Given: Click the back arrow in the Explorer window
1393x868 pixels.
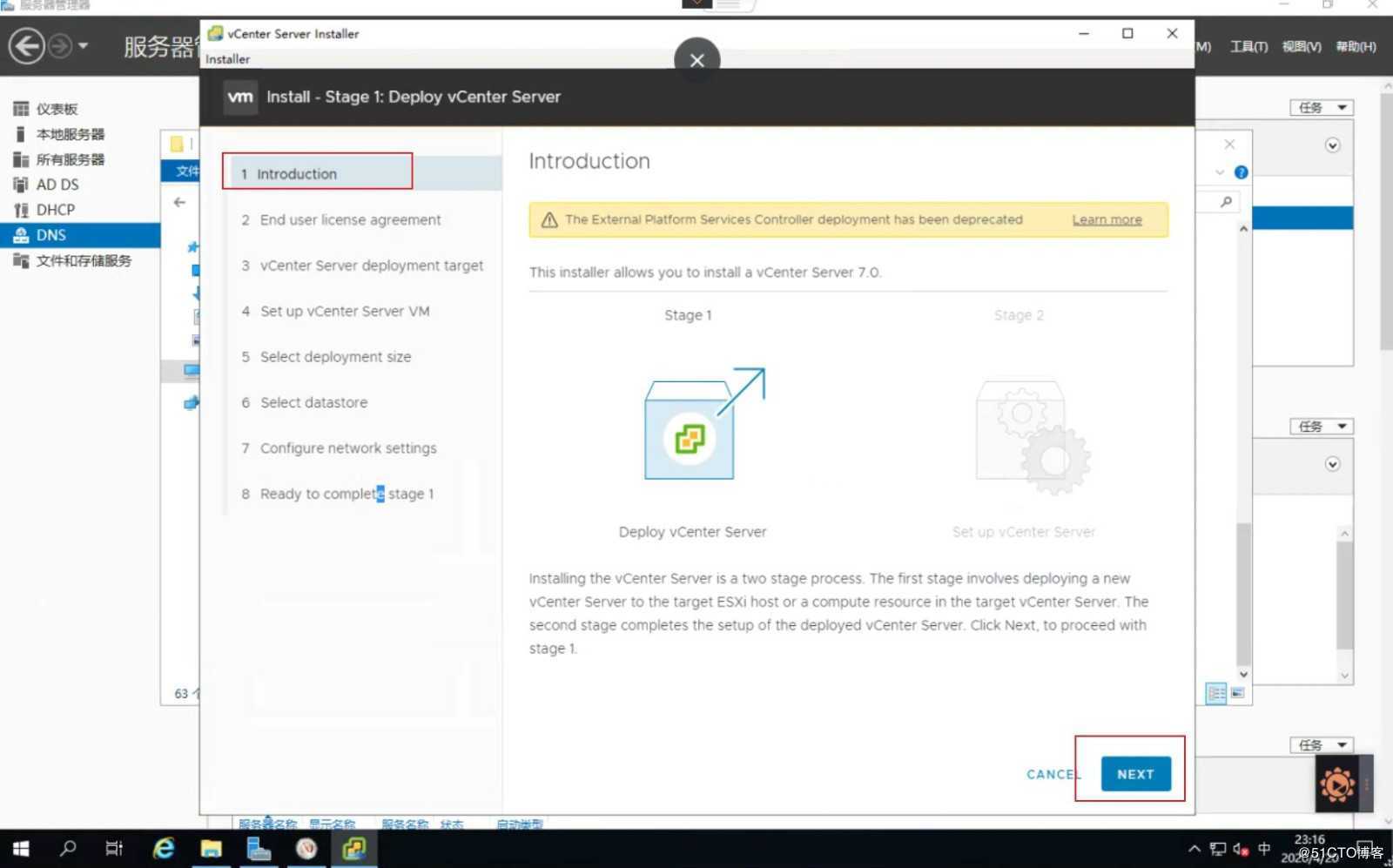Looking at the screenshot, I should 179,202.
